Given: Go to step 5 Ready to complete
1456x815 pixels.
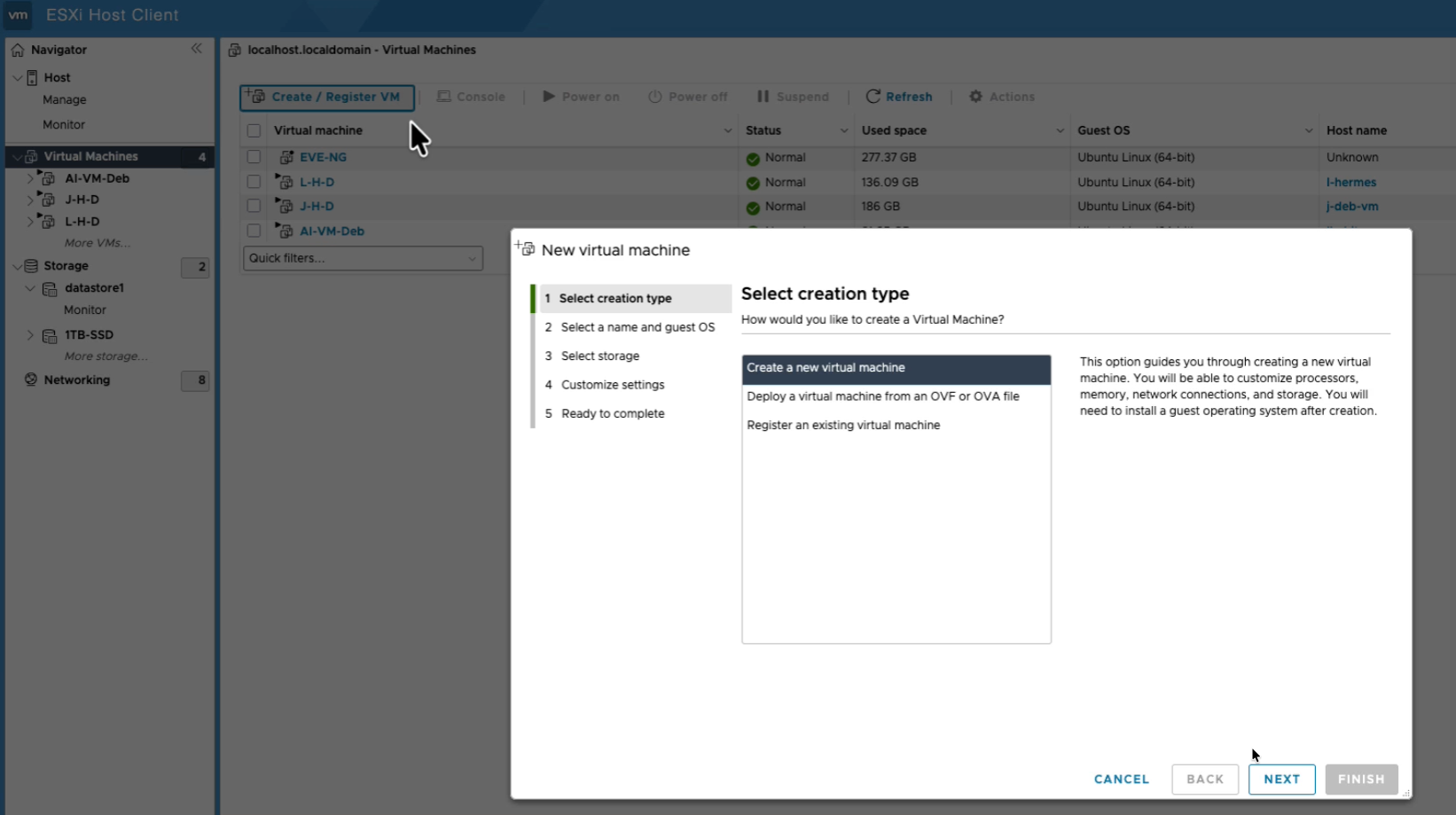Looking at the screenshot, I should (x=633, y=413).
